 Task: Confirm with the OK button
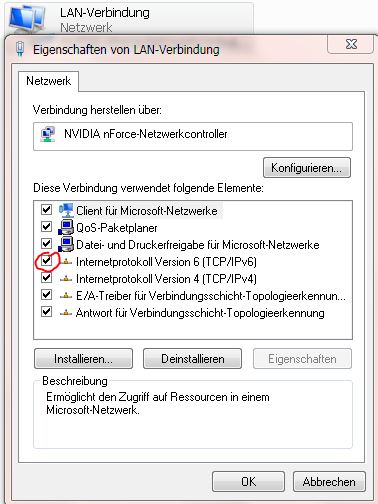248,482
